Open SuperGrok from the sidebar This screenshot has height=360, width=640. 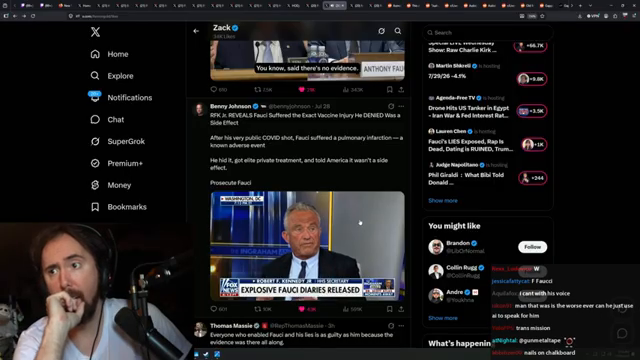pos(118,141)
